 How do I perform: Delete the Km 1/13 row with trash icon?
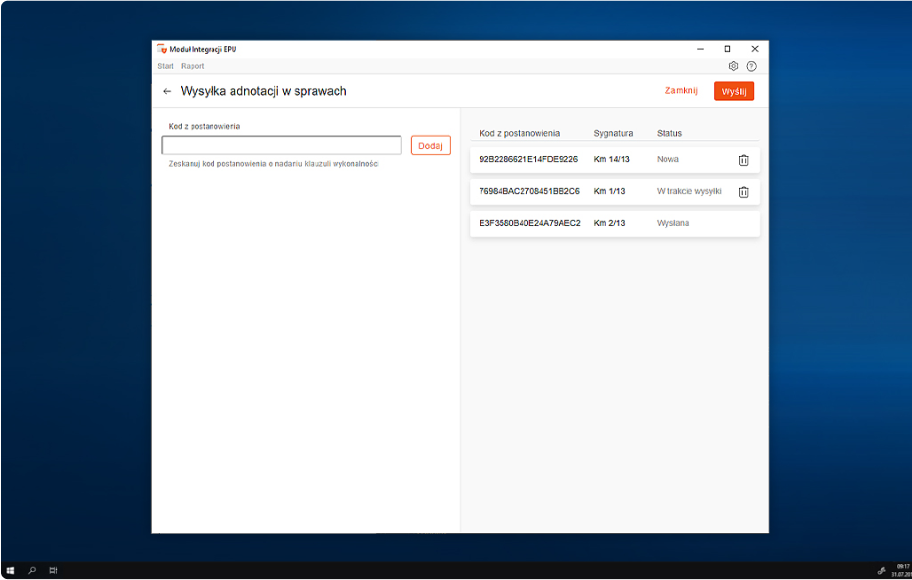[743, 192]
